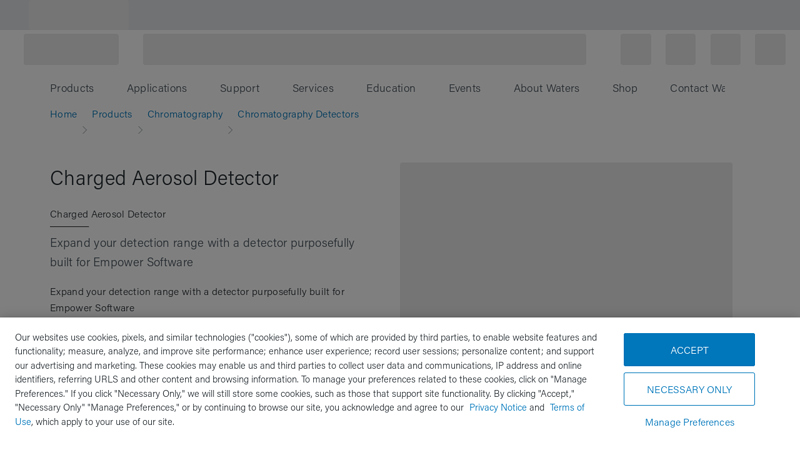Go to the Products breadcrumb link

(x=112, y=114)
